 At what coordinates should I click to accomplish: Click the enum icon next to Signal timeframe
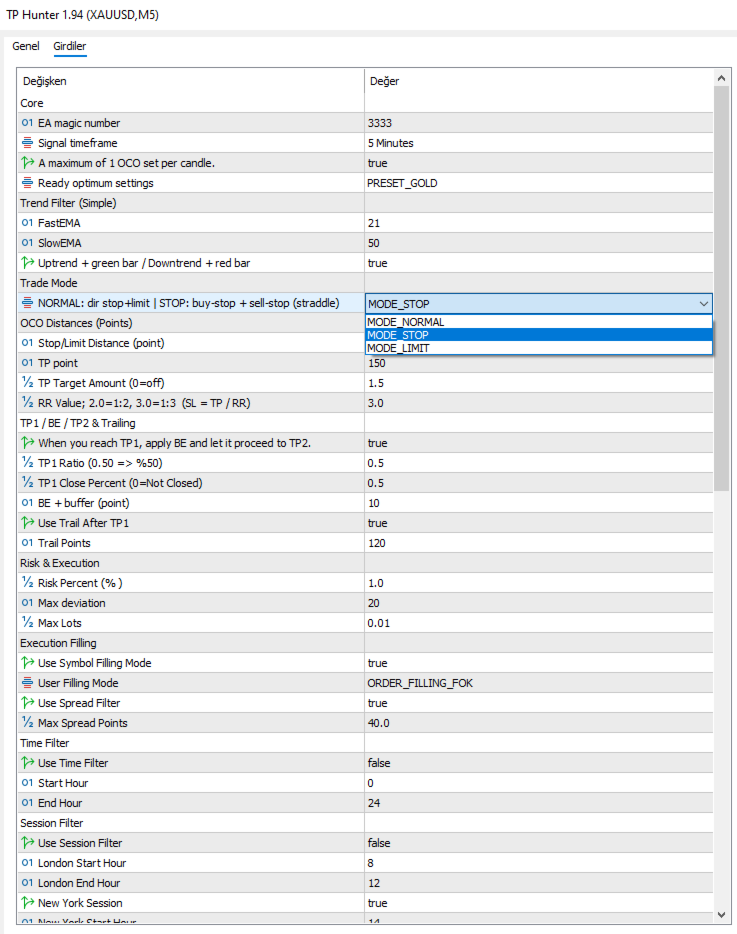pyautogui.click(x=27, y=143)
